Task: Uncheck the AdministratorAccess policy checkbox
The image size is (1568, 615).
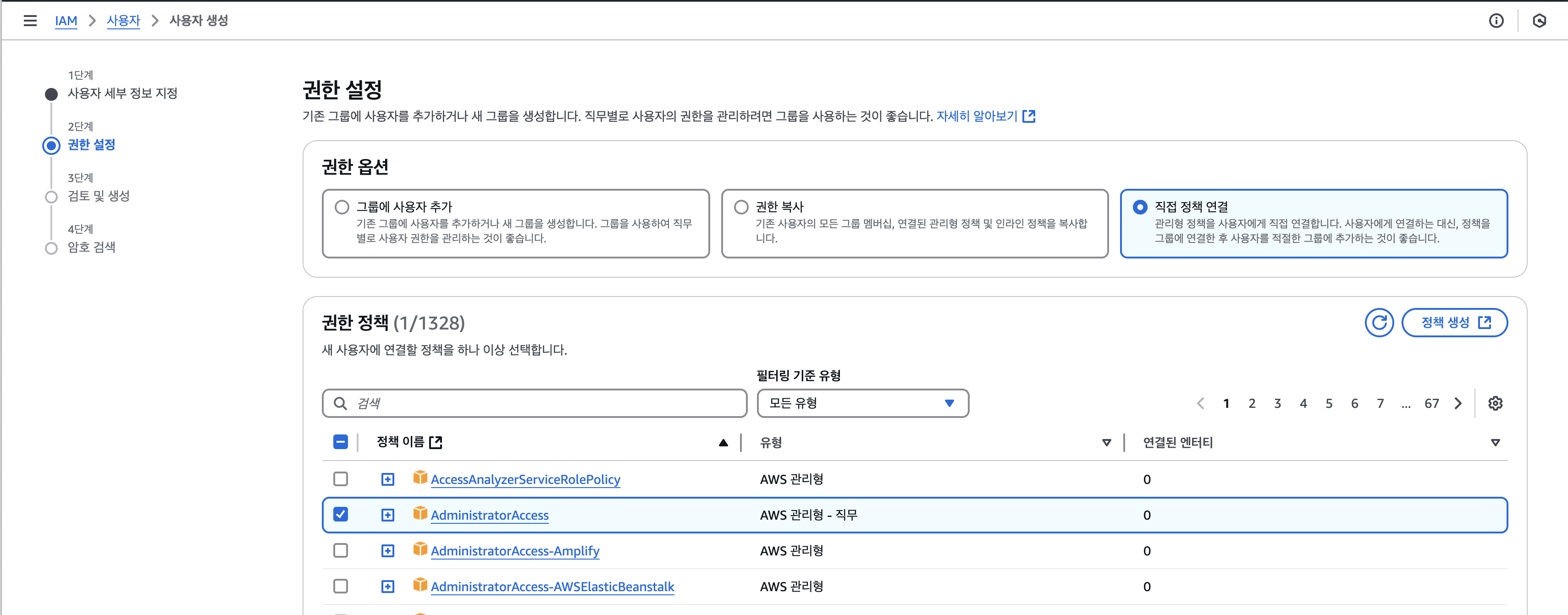Action: (x=341, y=515)
